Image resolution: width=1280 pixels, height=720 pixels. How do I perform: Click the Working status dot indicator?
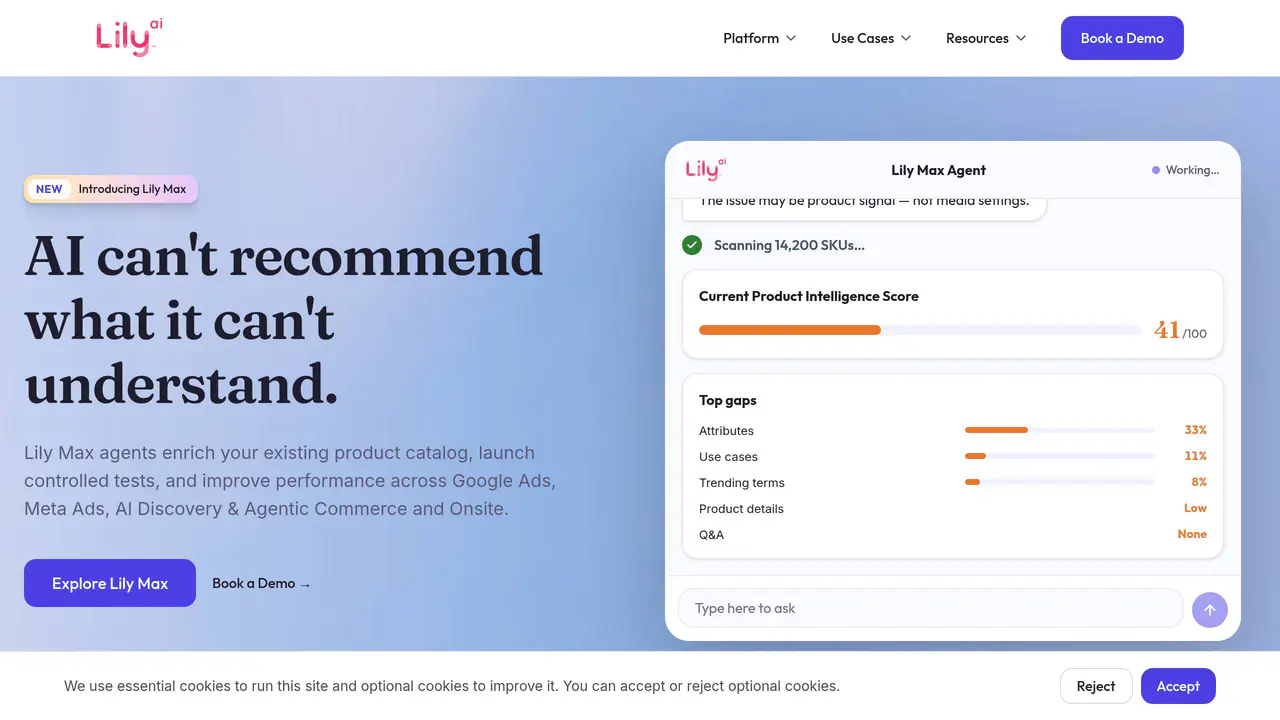[1156, 170]
